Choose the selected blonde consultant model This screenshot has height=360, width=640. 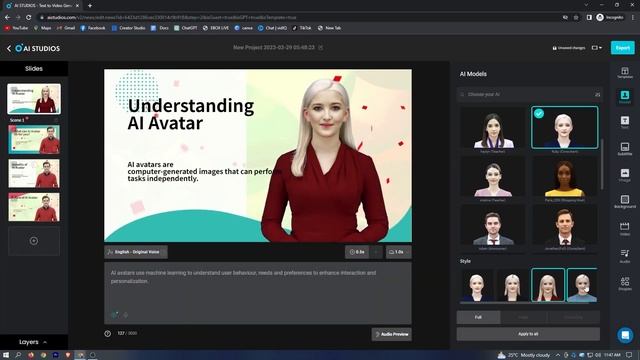564,127
